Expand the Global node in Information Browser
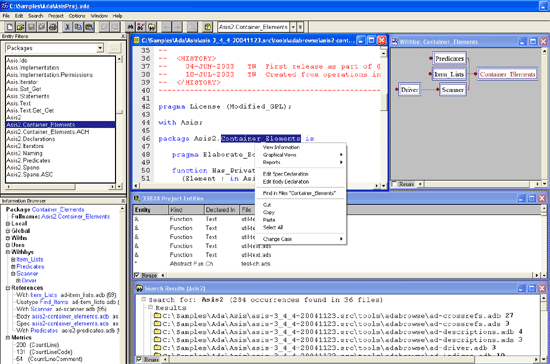 pos(8,231)
